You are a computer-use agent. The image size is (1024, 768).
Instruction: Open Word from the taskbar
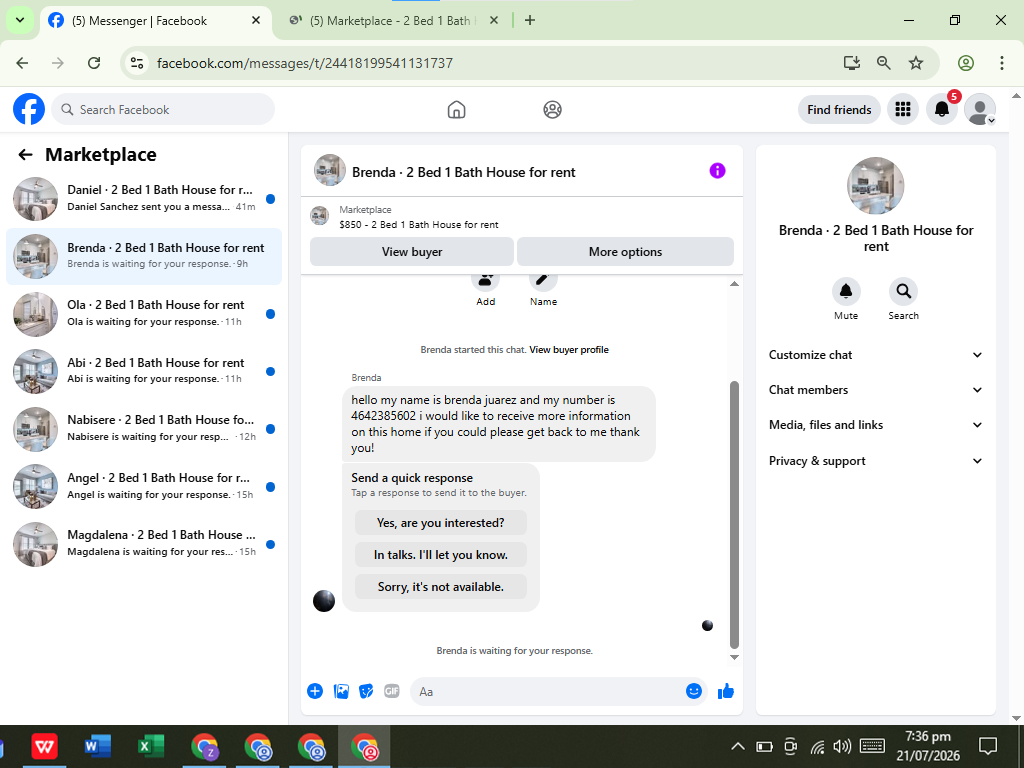[x=98, y=746]
